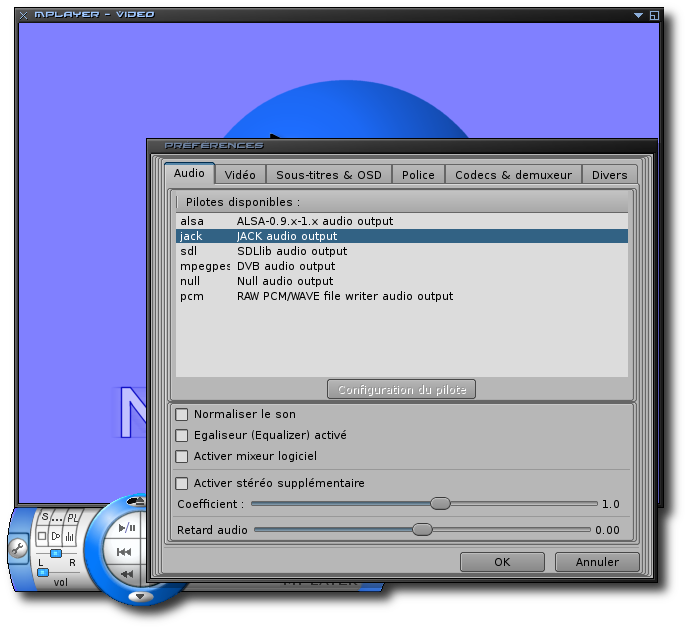Go to the Divers tab

pyautogui.click(x=609, y=175)
